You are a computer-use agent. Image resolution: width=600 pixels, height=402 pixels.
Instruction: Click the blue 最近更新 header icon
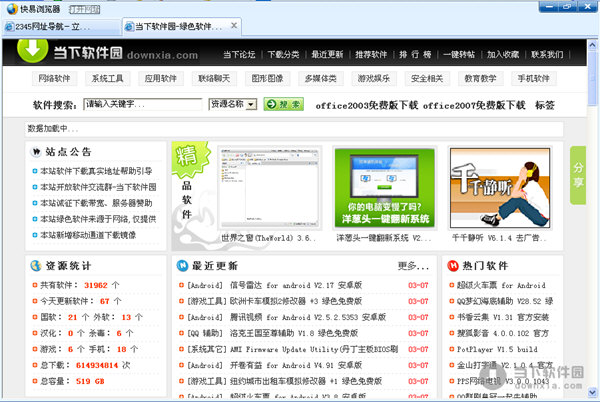pos(182,266)
